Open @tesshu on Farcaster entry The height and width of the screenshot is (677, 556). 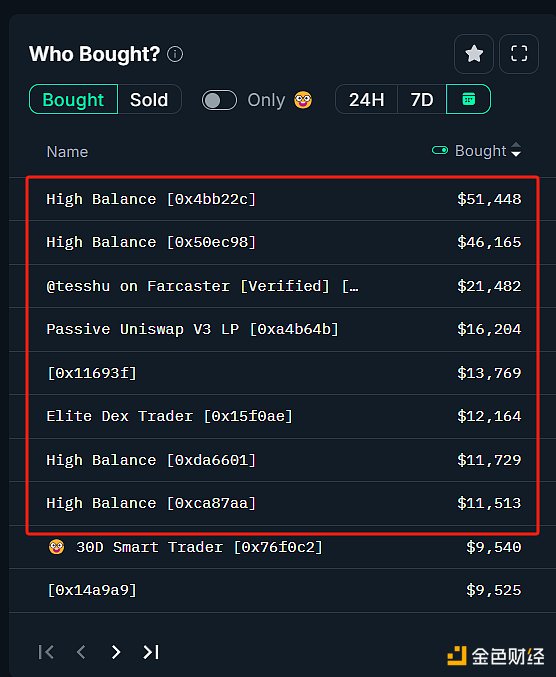[283, 286]
